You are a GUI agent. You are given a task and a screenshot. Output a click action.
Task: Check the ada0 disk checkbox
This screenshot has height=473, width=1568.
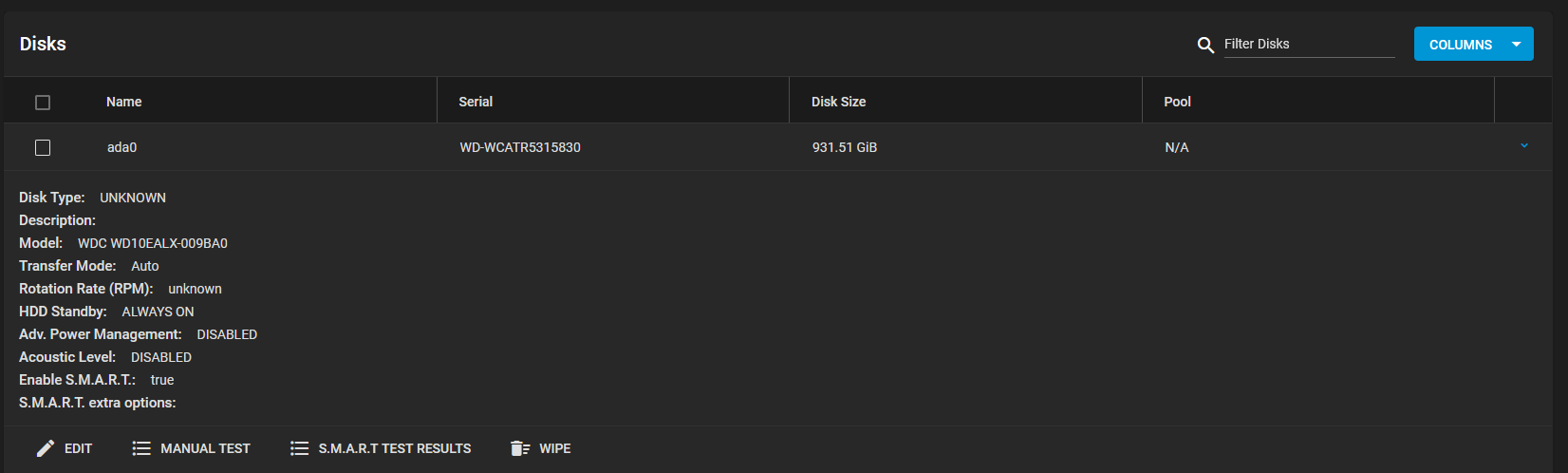(43, 147)
